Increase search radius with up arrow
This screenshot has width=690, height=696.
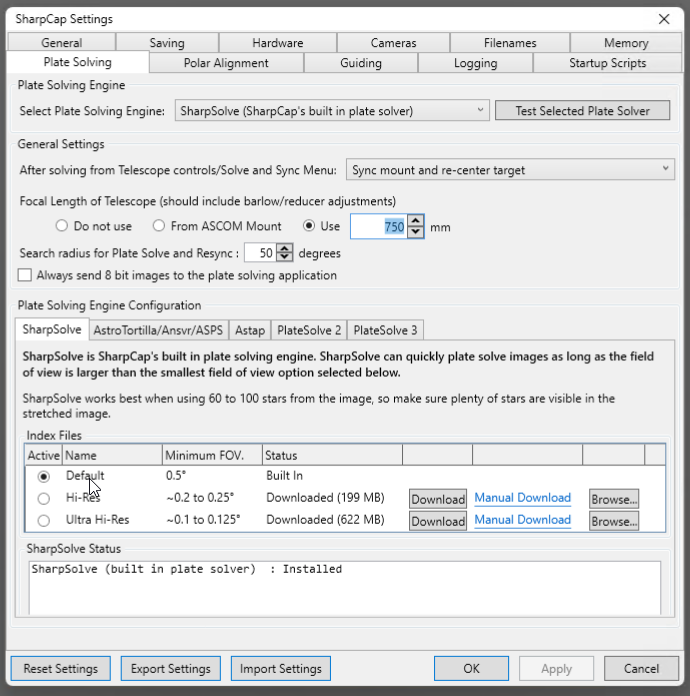(x=285, y=249)
